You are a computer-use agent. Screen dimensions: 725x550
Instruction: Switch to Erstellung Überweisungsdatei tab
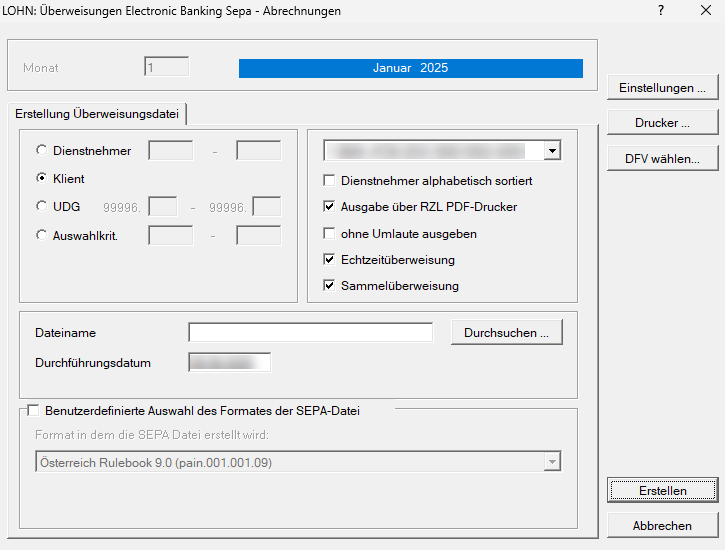(97, 114)
